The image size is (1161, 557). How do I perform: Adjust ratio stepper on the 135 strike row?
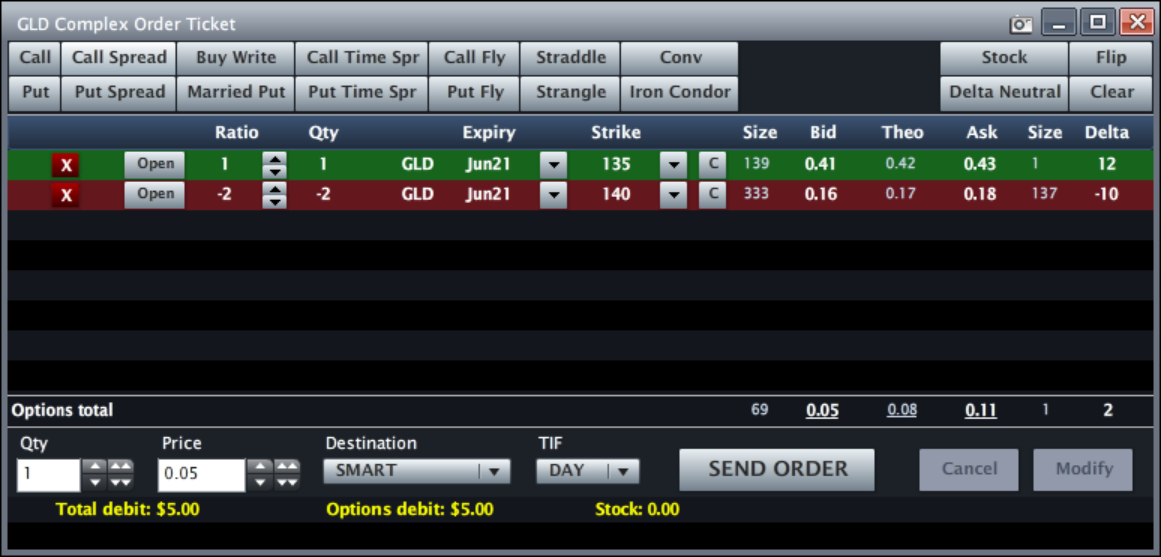click(x=274, y=164)
